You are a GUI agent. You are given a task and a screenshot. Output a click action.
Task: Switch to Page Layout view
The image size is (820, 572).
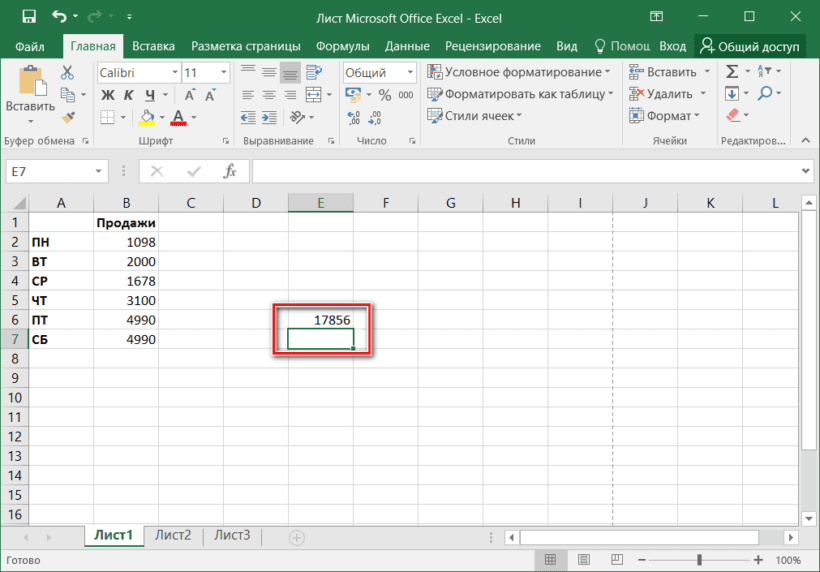tap(584, 560)
